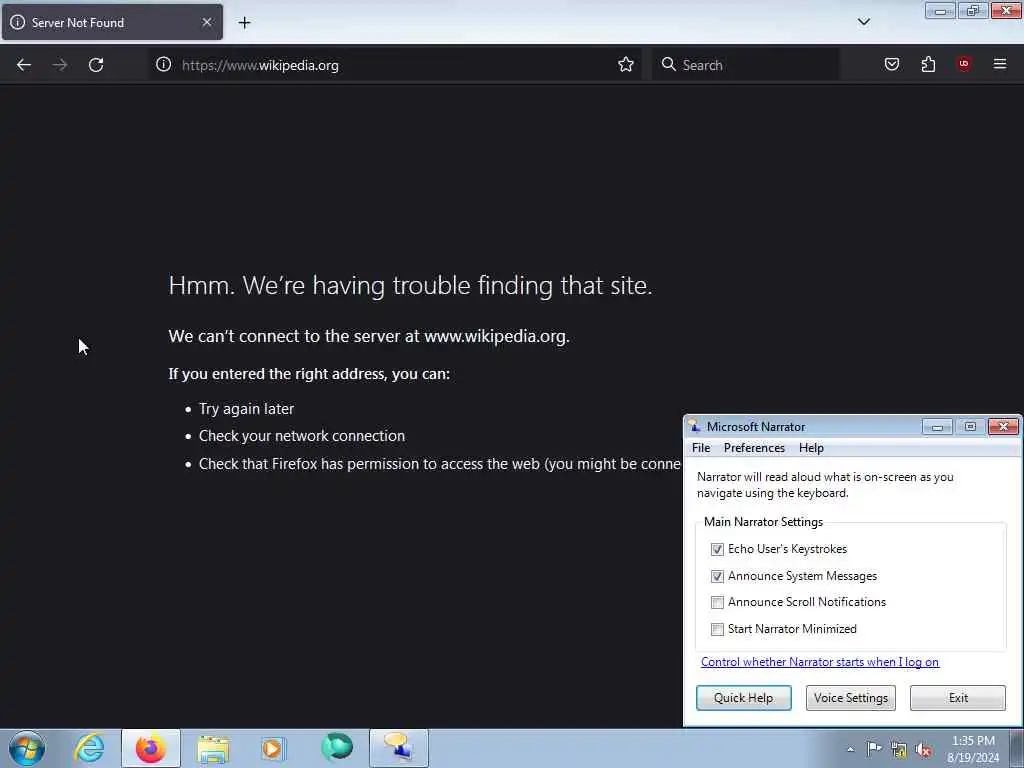Open Windows Explorer folder on taskbar
The height and width of the screenshot is (768, 1024).
pyautogui.click(x=213, y=748)
